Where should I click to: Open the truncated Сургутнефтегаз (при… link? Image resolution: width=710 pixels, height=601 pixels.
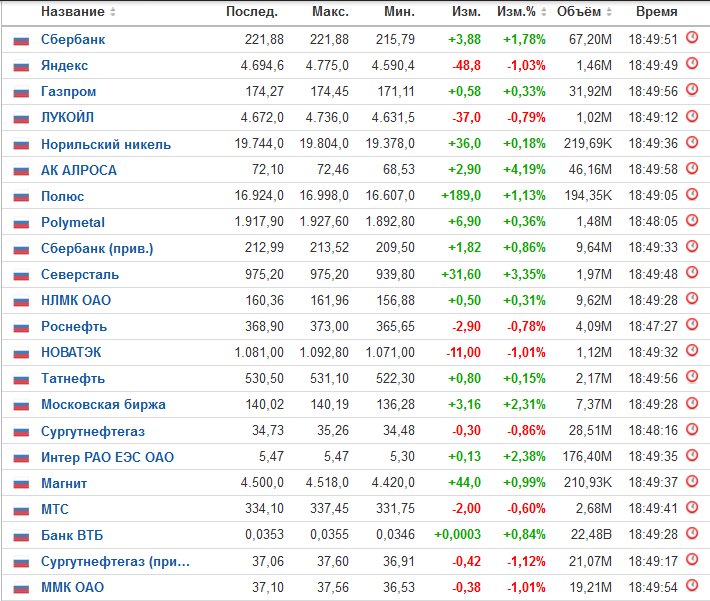pos(115,561)
